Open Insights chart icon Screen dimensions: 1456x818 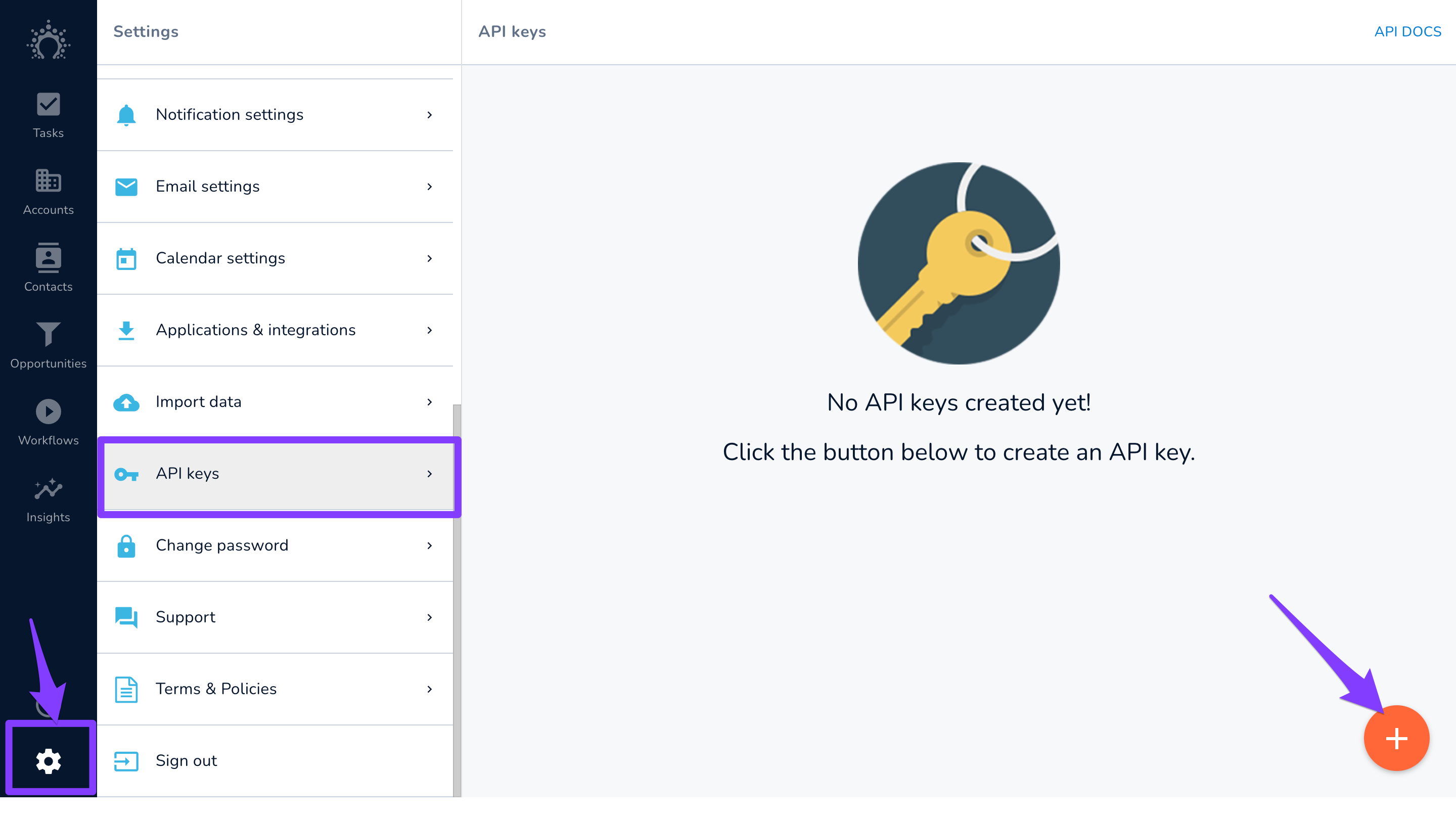tap(48, 488)
